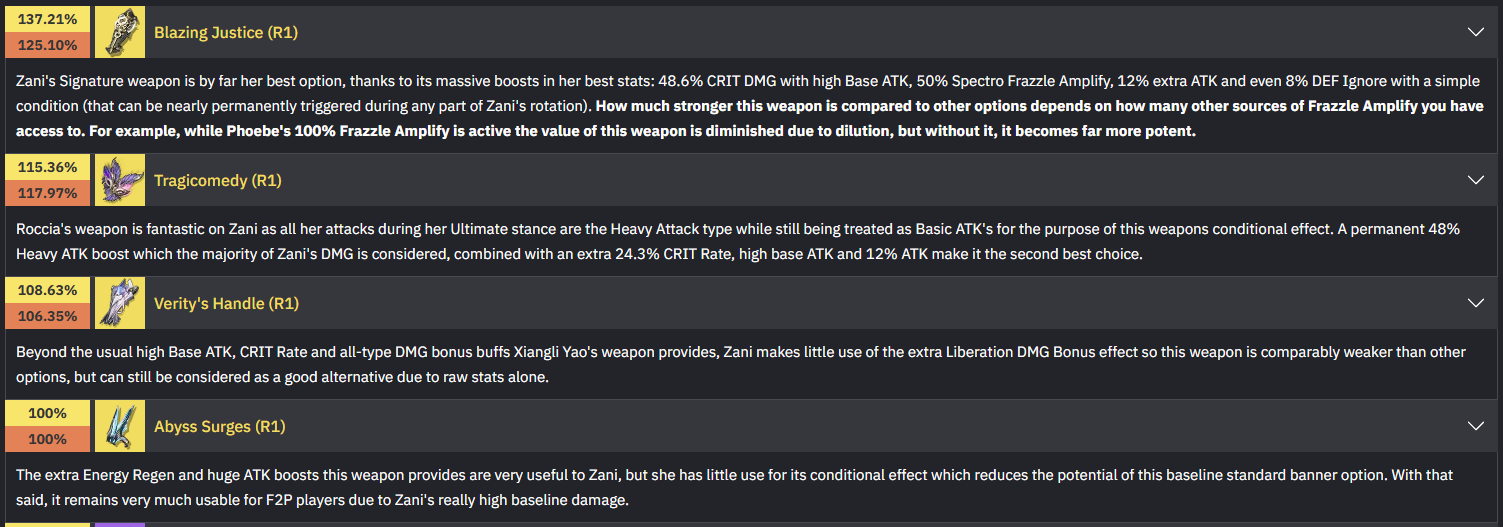Click the orange 117.97% rating badge
The image size is (1503, 527).
pyautogui.click(x=47, y=193)
